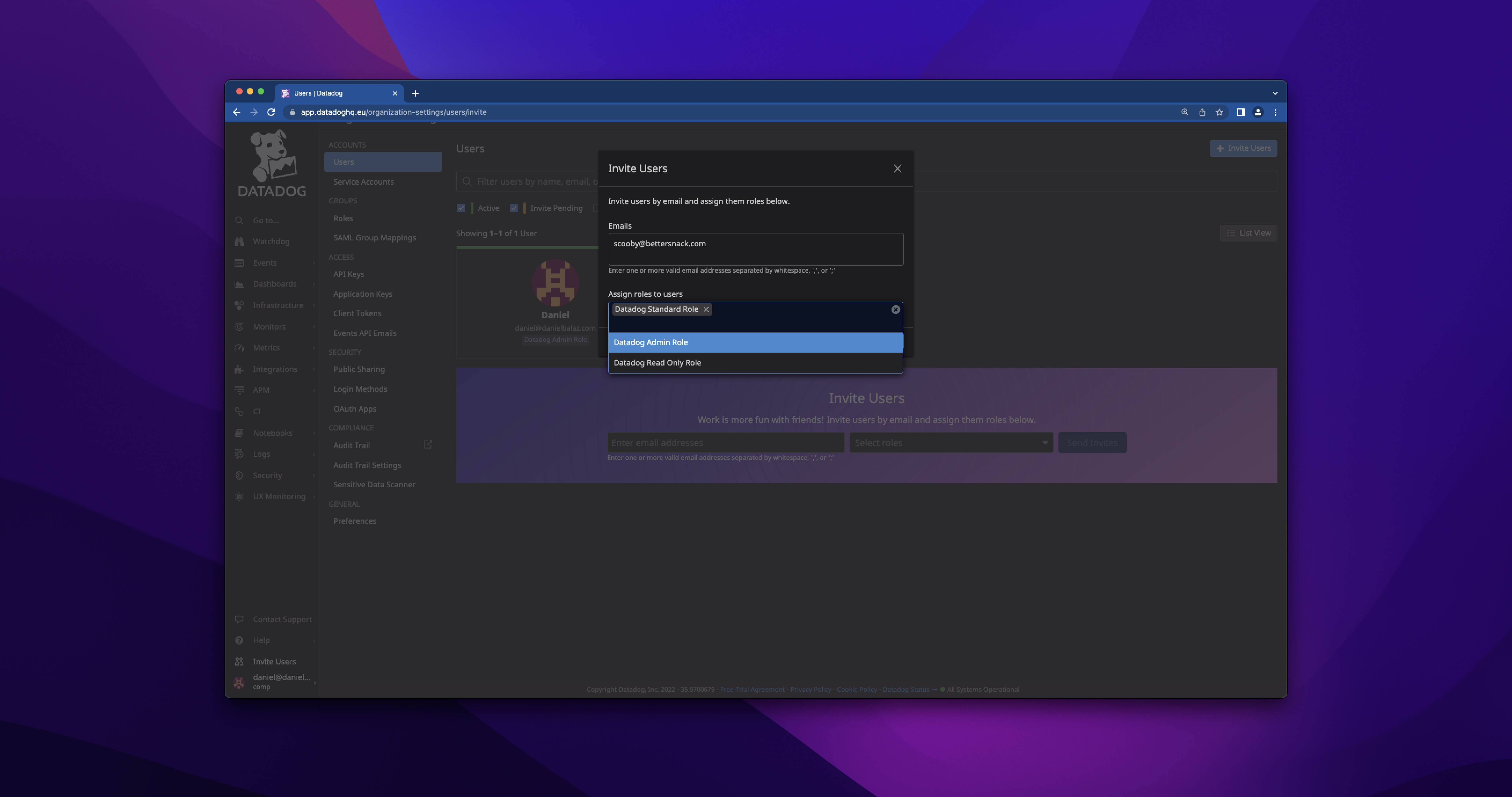
Task: Uncheck the Invite Pending filter
Action: (x=514, y=208)
